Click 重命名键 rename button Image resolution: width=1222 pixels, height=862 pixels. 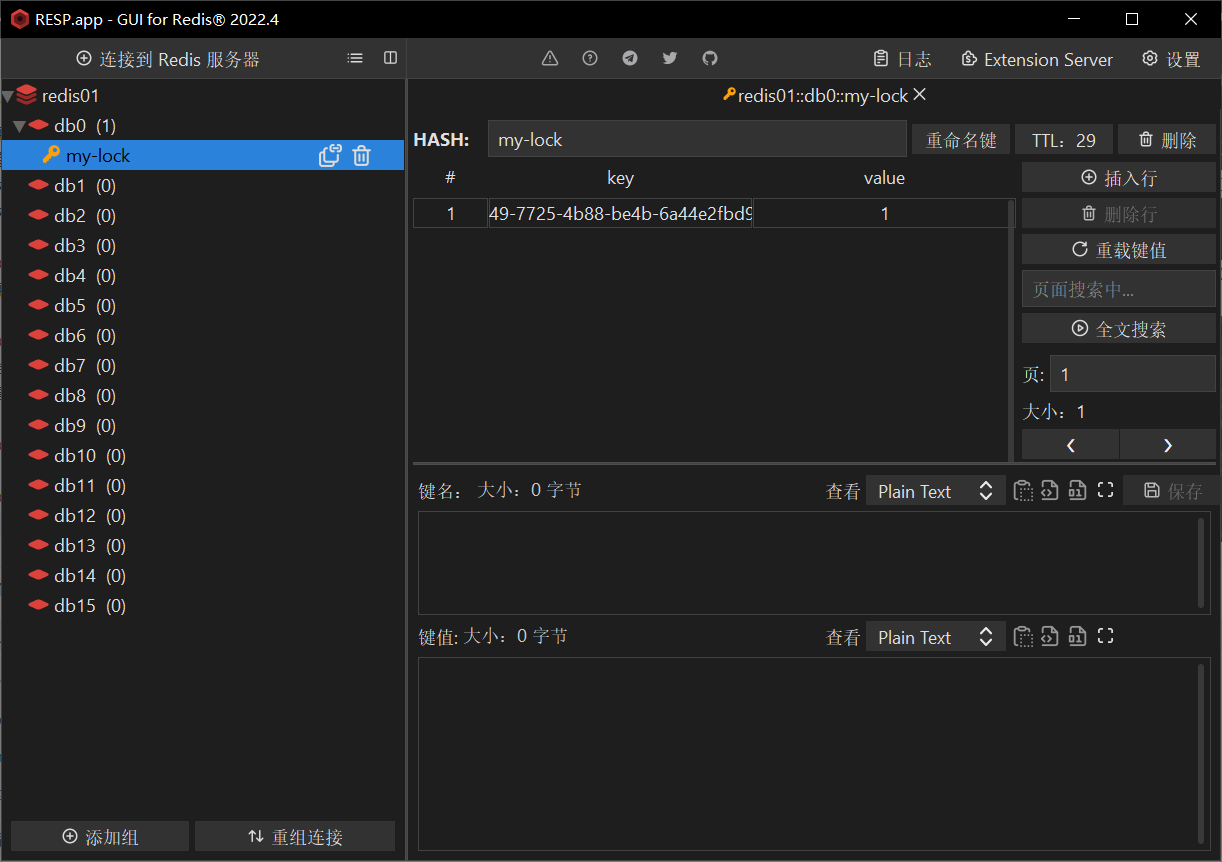pyautogui.click(x=961, y=140)
